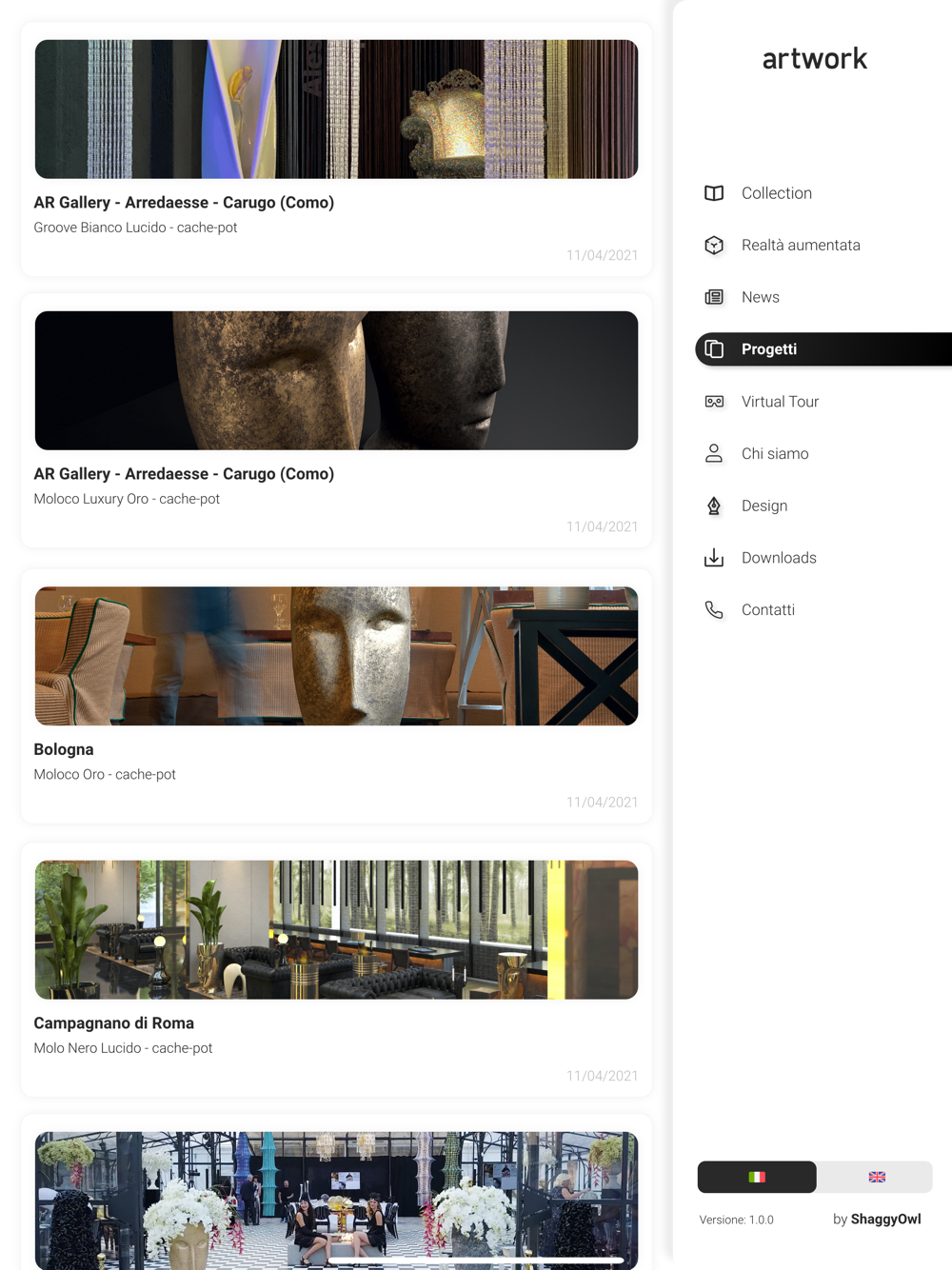The image size is (952, 1270).
Task: Go to the Downloads menu label
Action: 779,558
